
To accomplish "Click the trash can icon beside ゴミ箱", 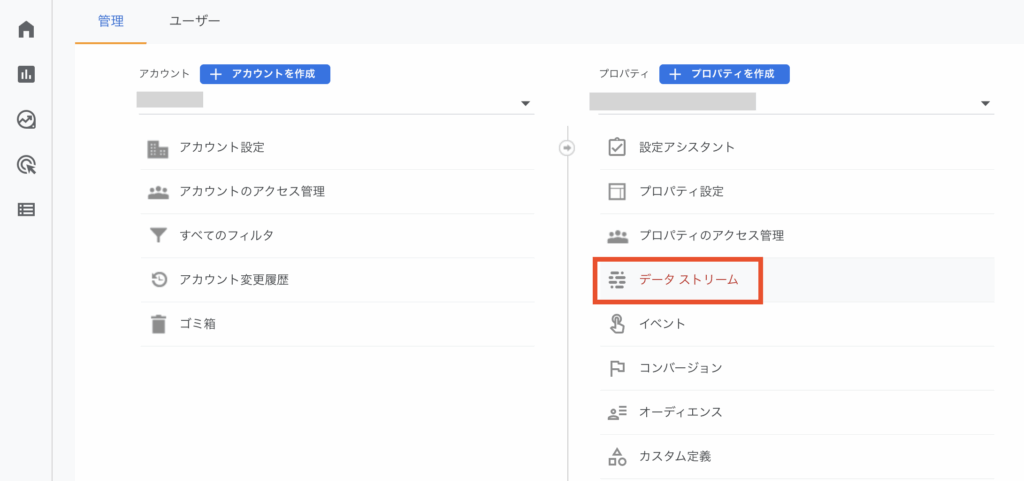I will [x=158, y=324].
